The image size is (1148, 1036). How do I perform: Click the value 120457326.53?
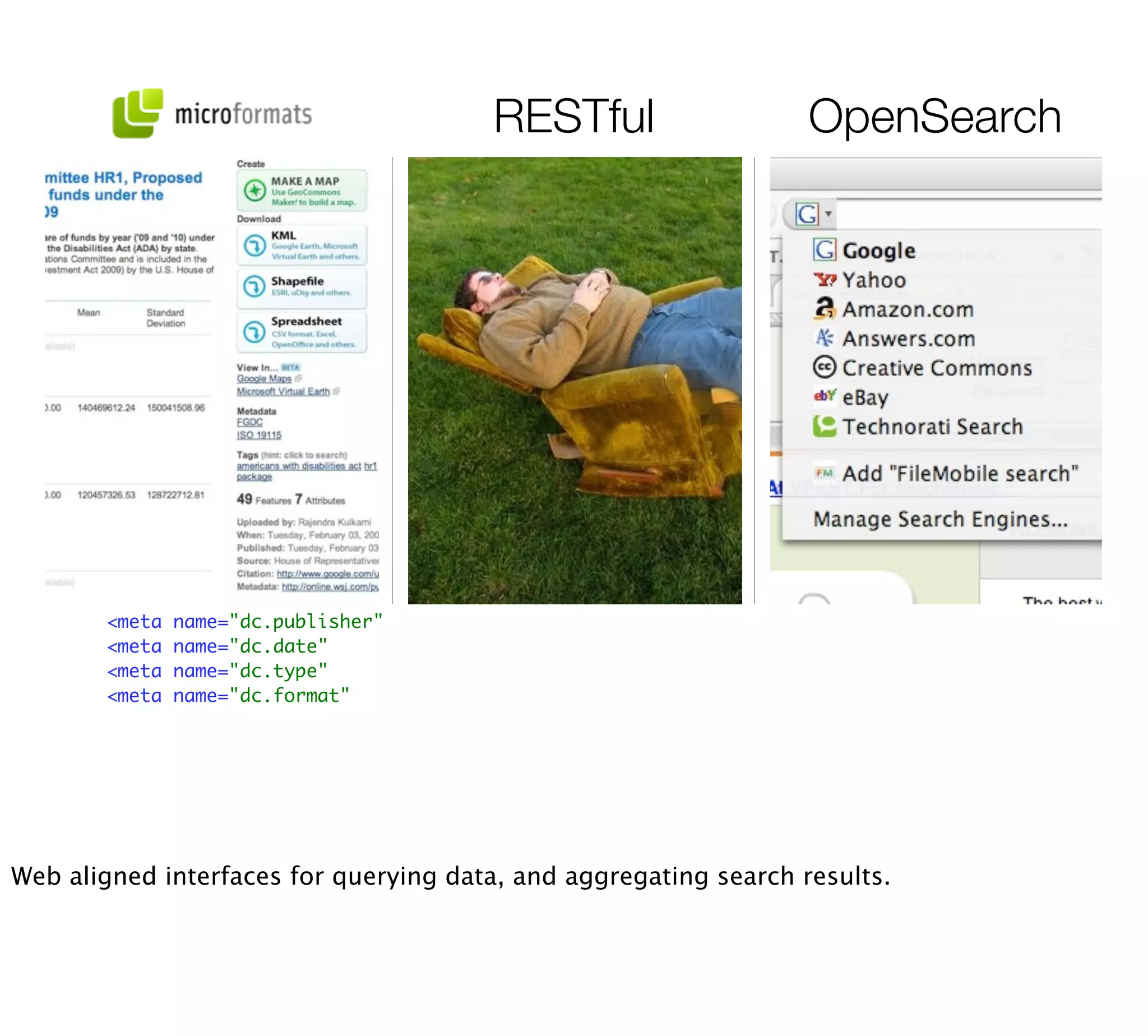(107, 494)
